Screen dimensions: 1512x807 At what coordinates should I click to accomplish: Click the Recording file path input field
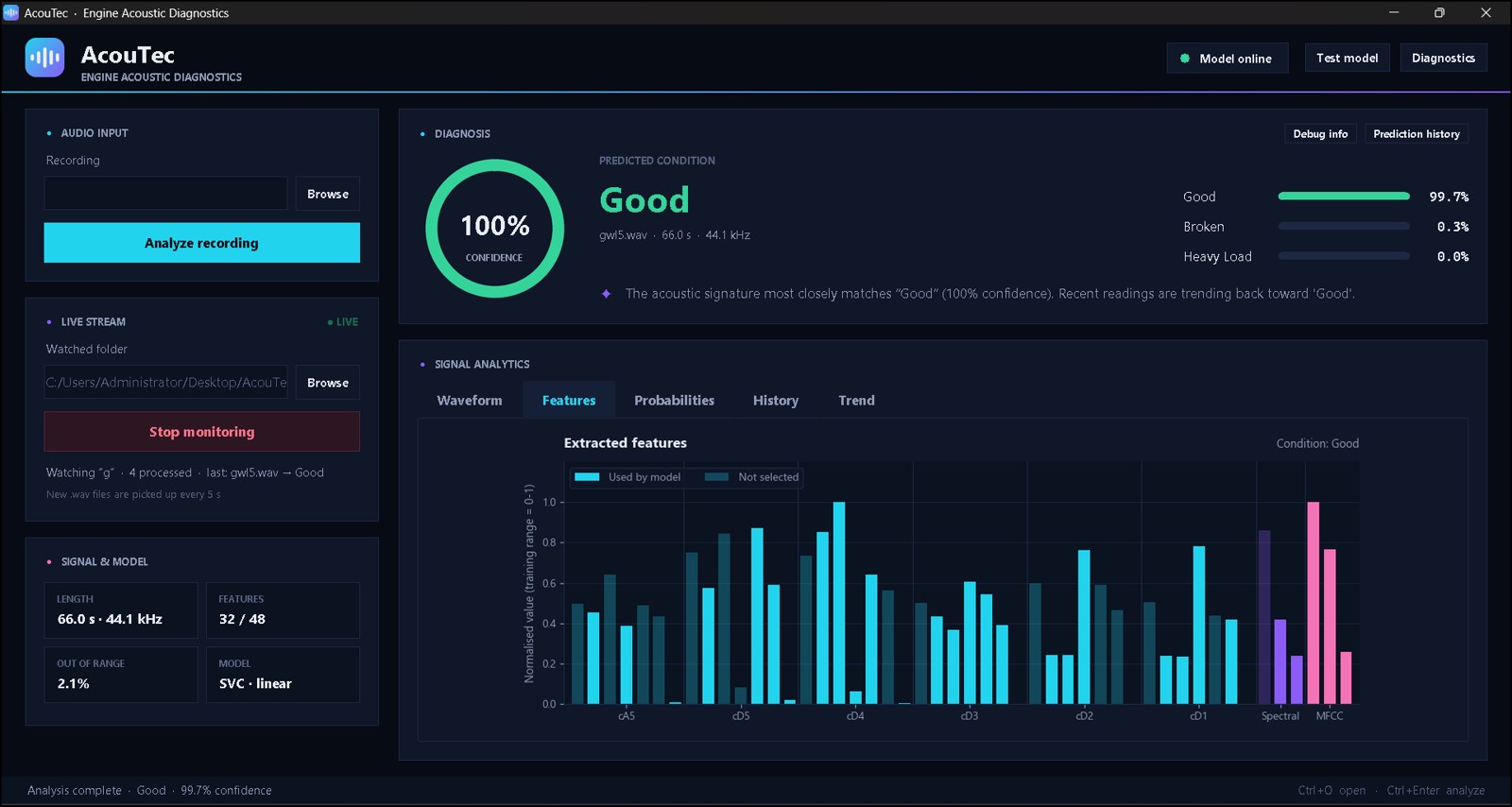point(165,194)
